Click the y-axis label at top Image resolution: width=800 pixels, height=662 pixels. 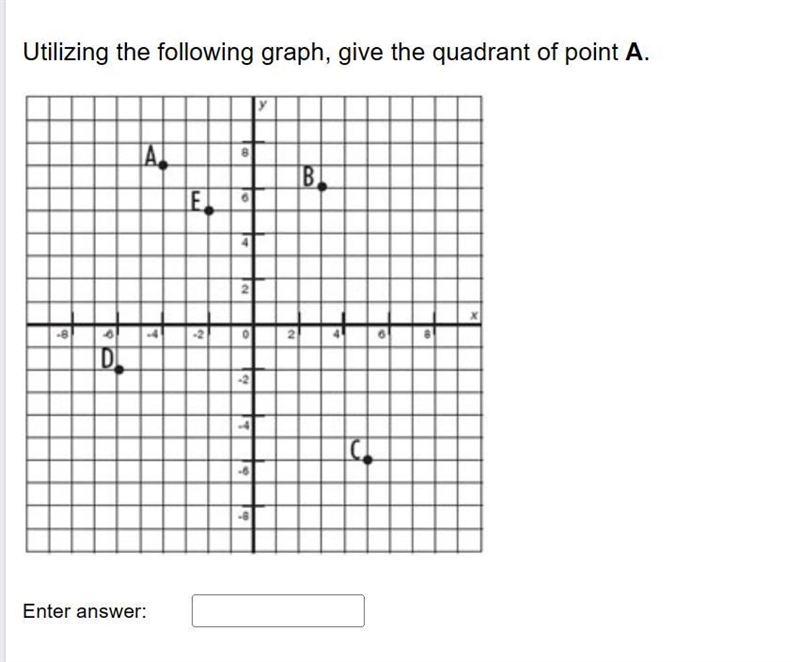click(262, 105)
